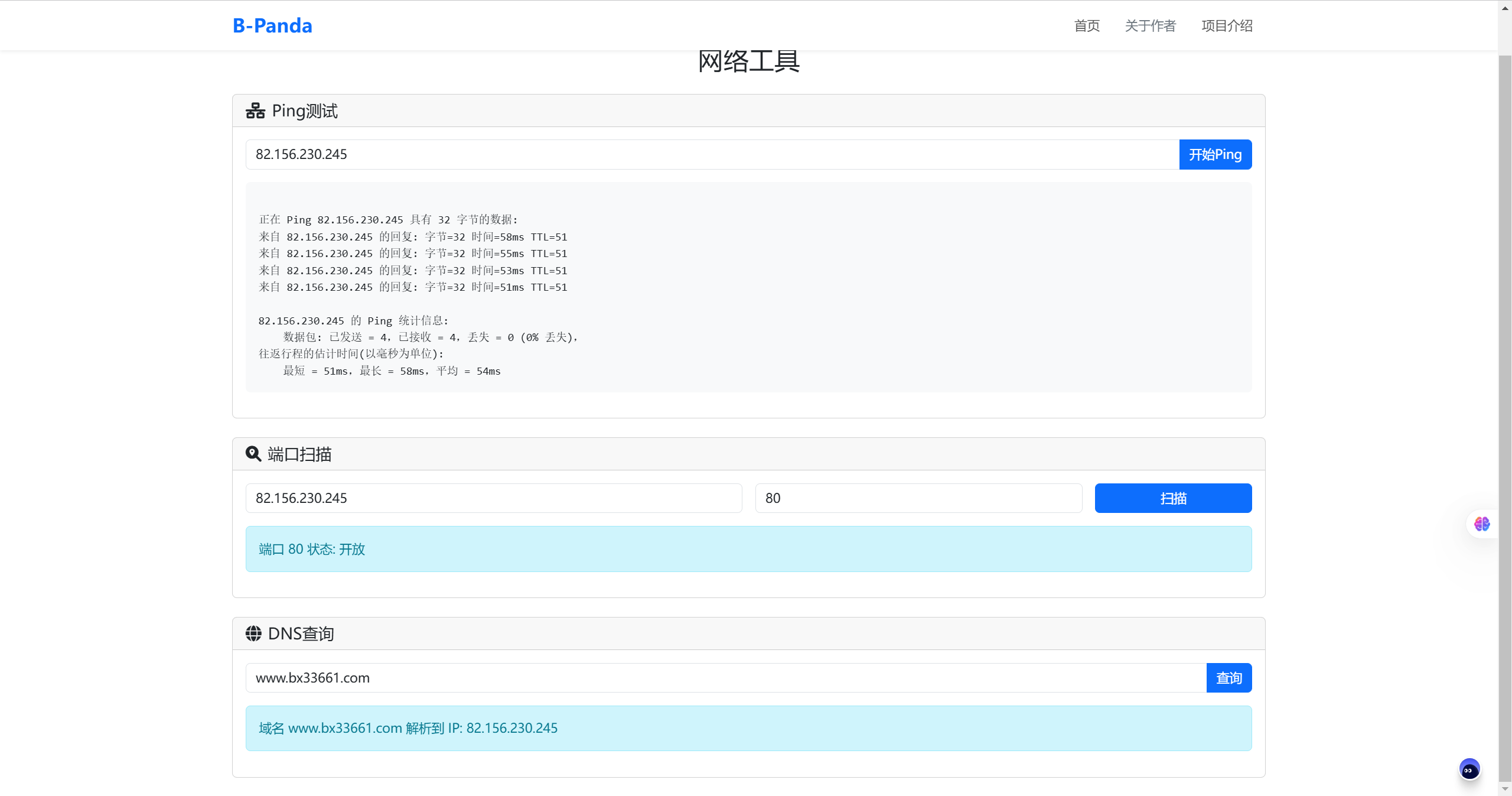This screenshot has height=796, width=1512.
Task: Click the network icon beside Ping测试
Action: tap(255, 111)
